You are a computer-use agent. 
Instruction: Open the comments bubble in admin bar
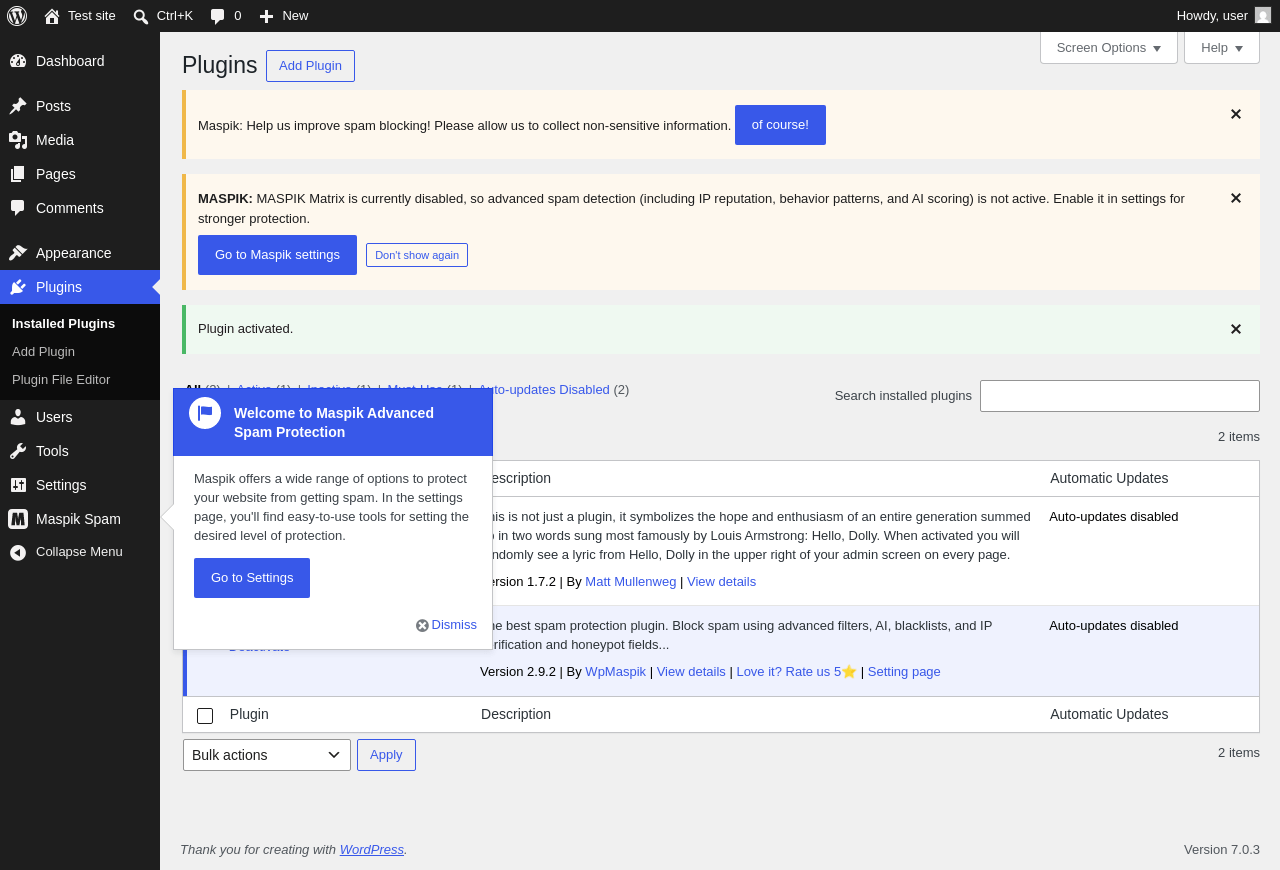point(226,16)
